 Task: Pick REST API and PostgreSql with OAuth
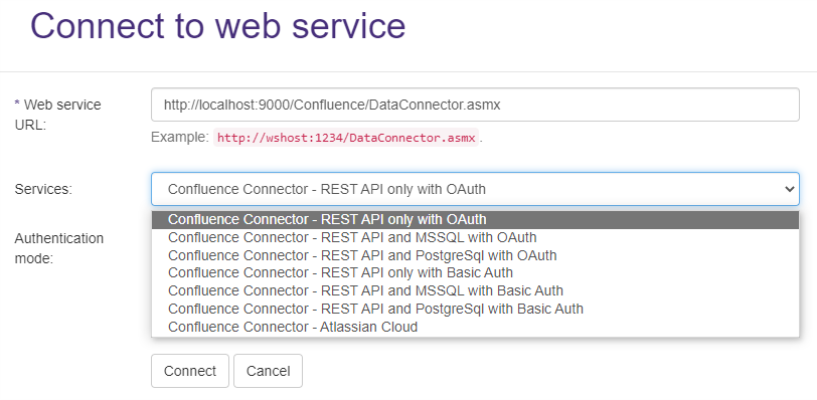tap(362, 256)
